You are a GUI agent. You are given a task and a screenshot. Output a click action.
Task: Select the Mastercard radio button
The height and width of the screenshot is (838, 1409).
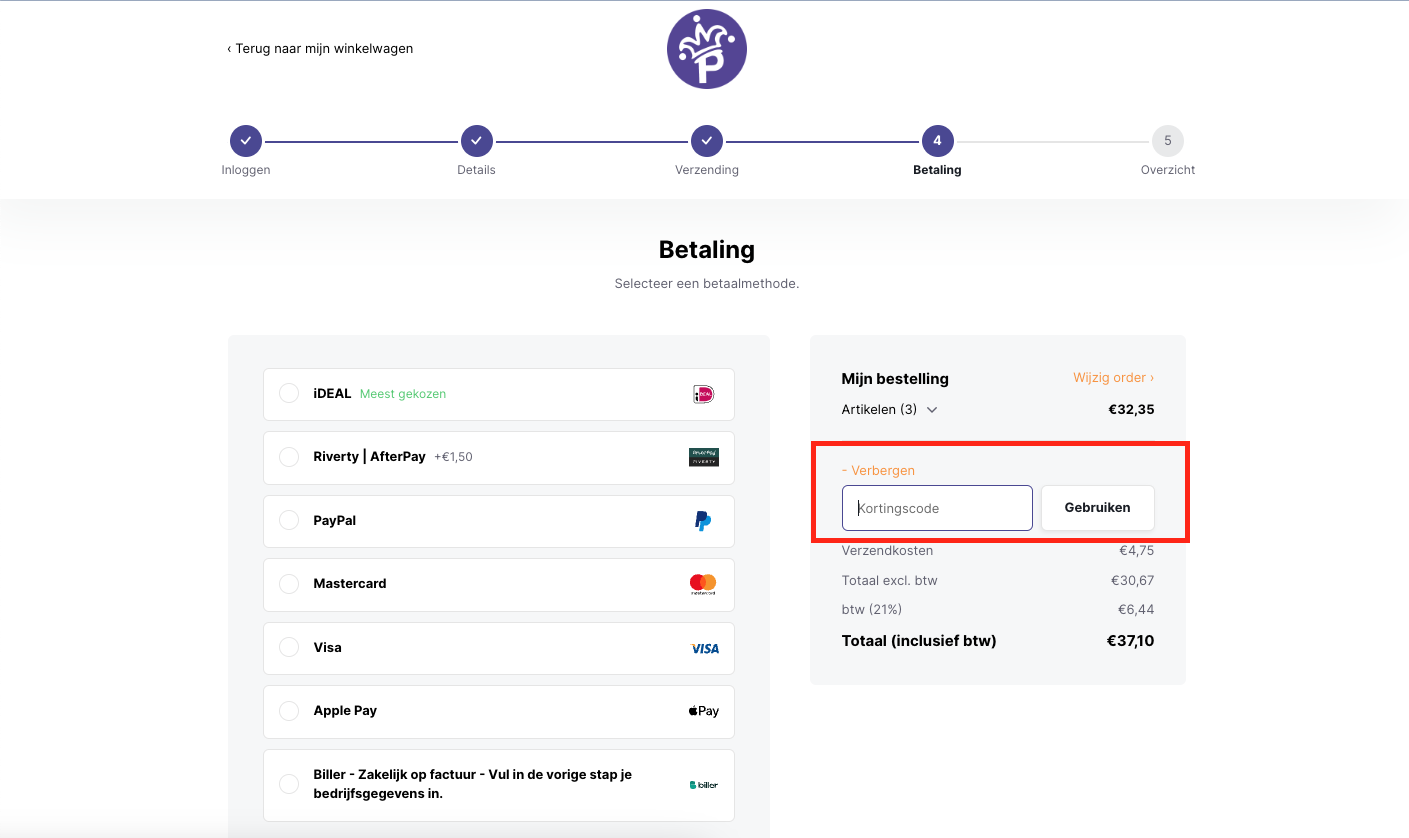pos(289,584)
